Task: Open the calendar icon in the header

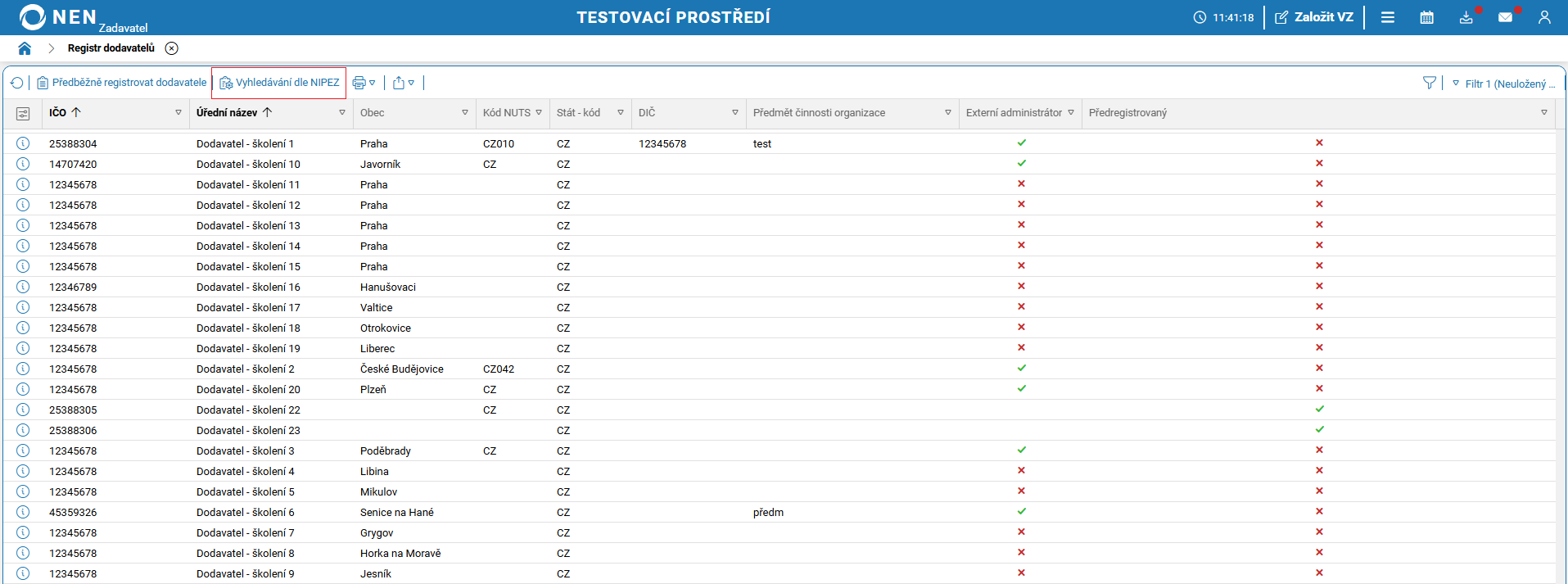Action: tap(1426, 17)
